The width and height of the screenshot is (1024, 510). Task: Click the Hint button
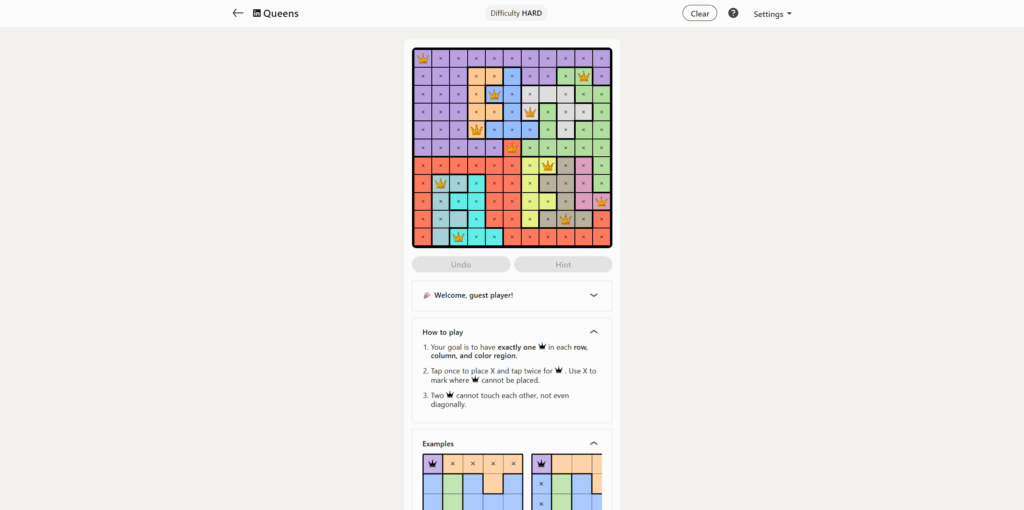(x=563, y=264)
